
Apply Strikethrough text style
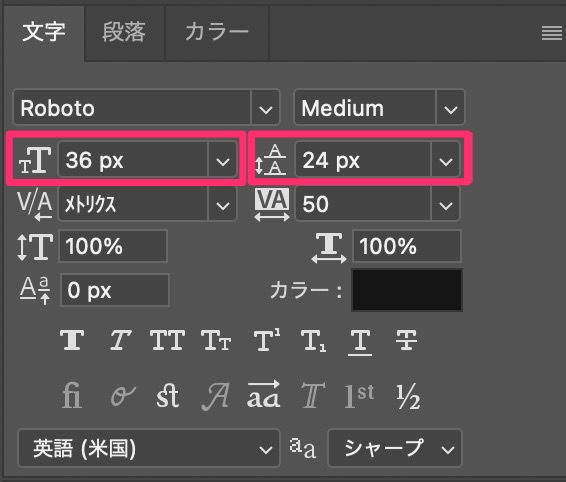(x=406, y=340)
